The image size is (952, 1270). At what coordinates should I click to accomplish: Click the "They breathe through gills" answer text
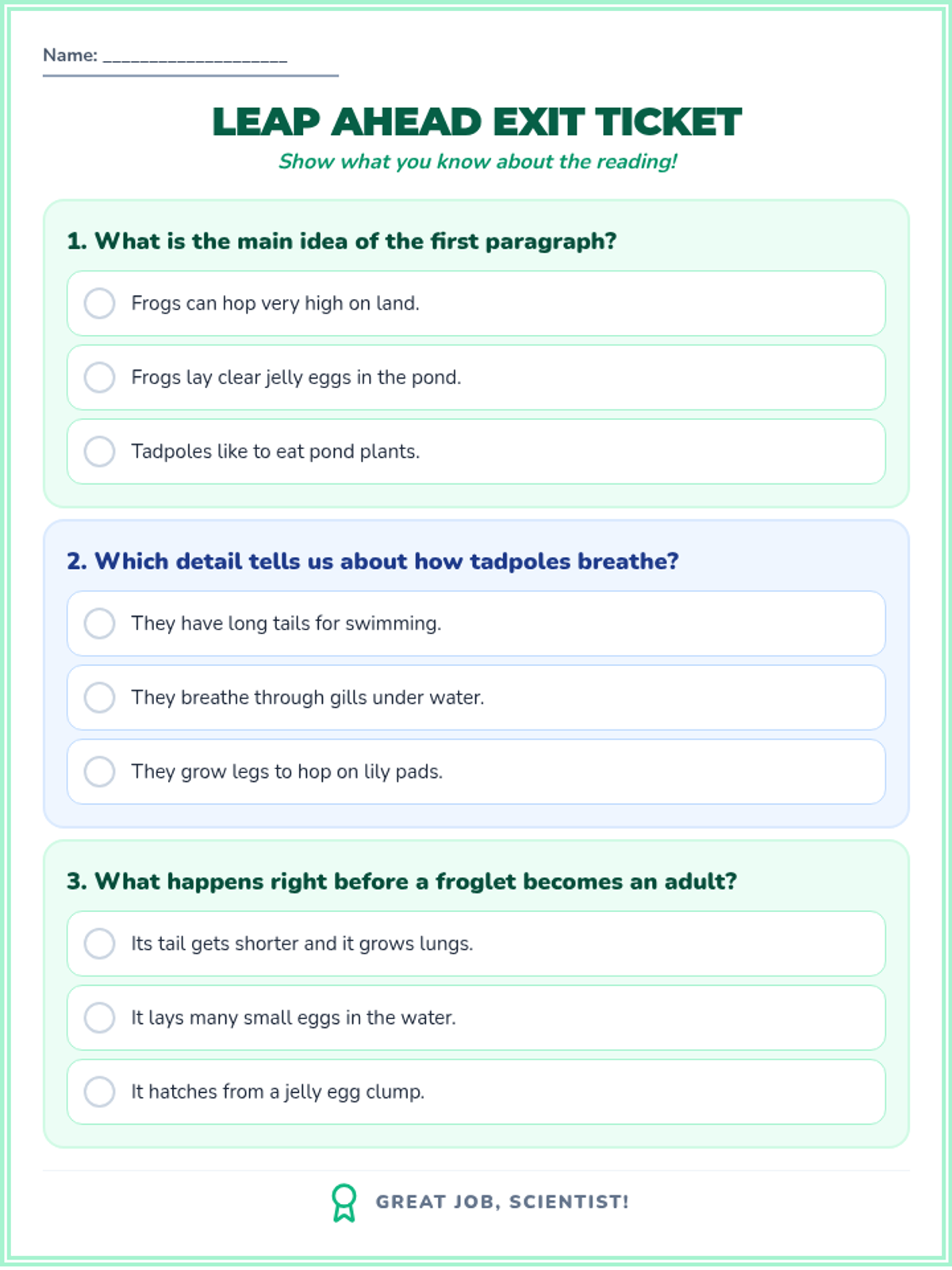tap(308, 698)
